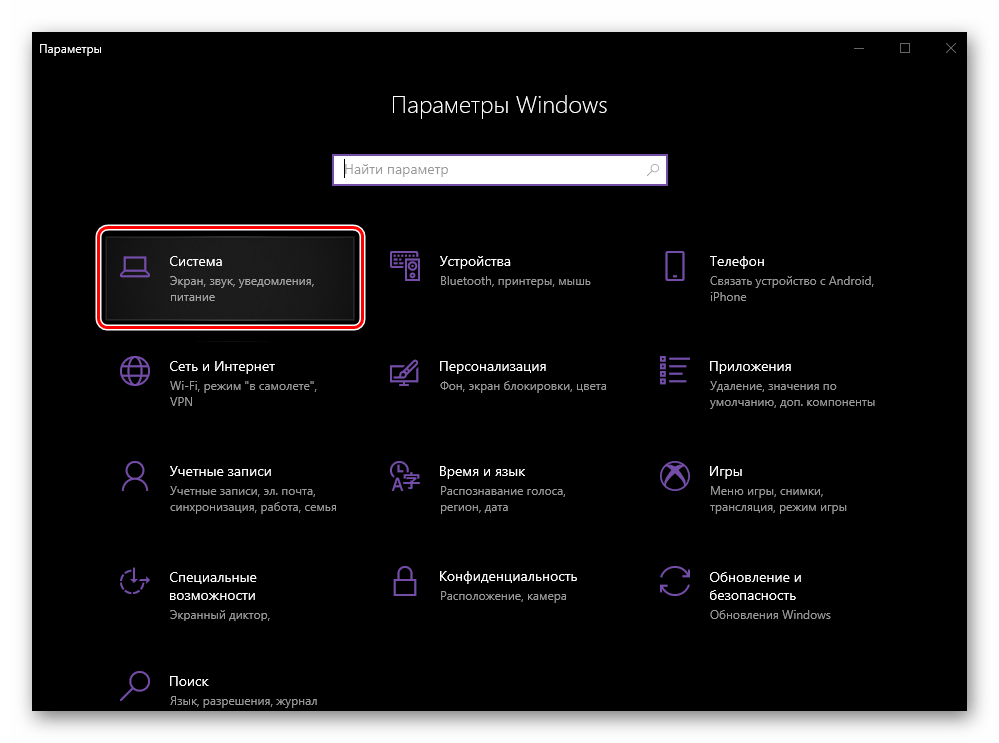The height and width of the screenshot is (743, 999).
Task: Click the Поиск magnifier icon
Action: click(135, 686)
